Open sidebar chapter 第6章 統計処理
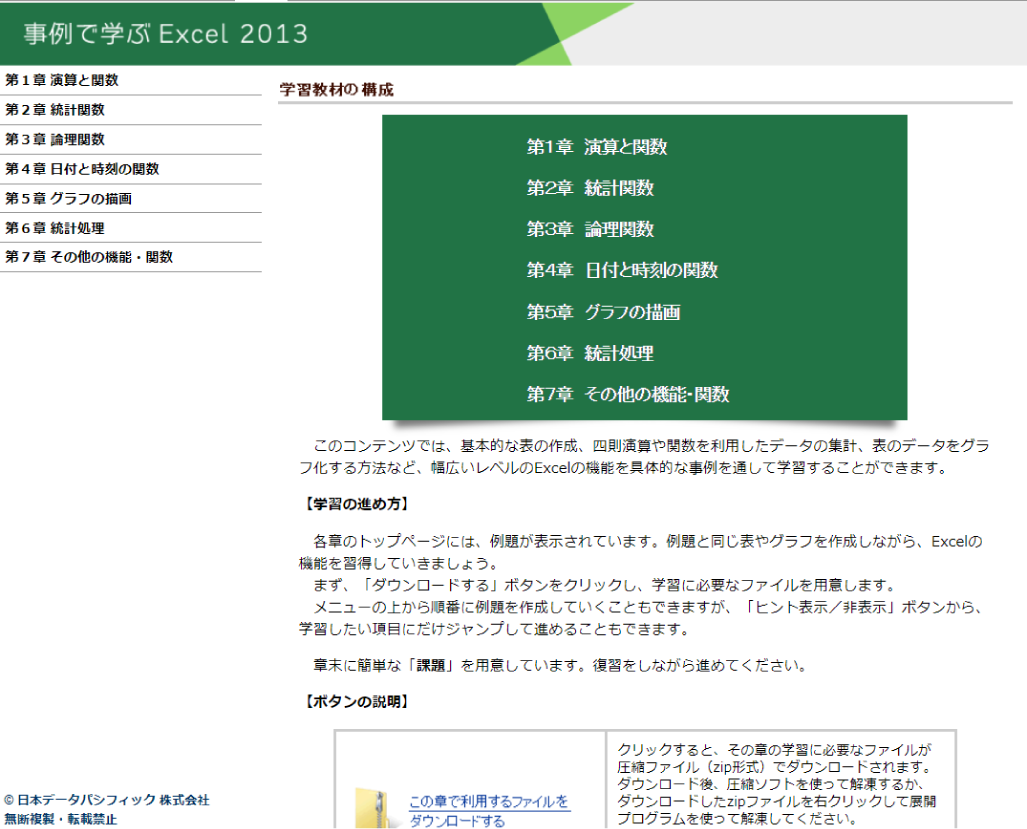1027x829 pixels. click(55, 228)
